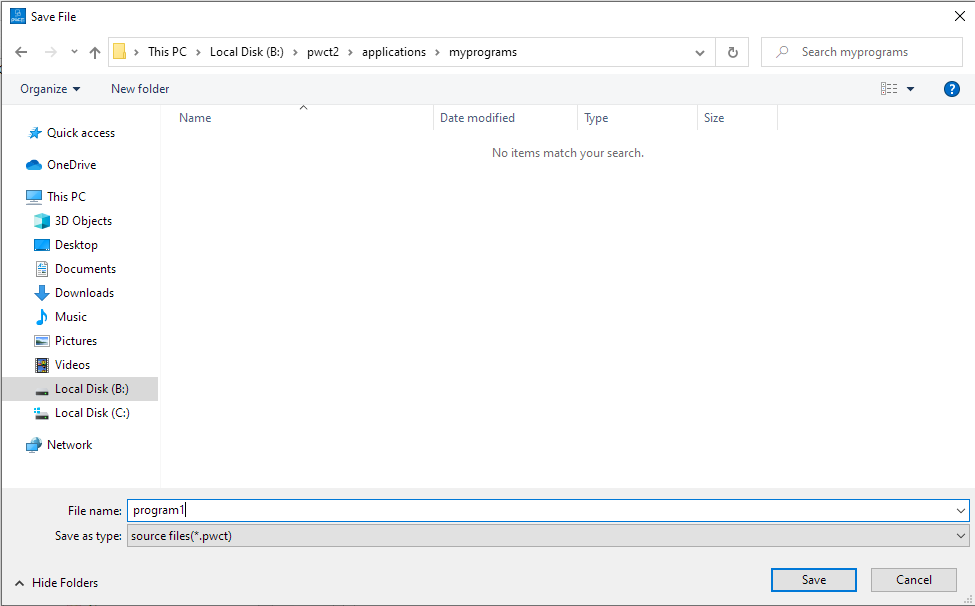Viewport: 975px width, 606px height.
Task: Click the Back navigation arrow
Action: [x=22, y=52]
